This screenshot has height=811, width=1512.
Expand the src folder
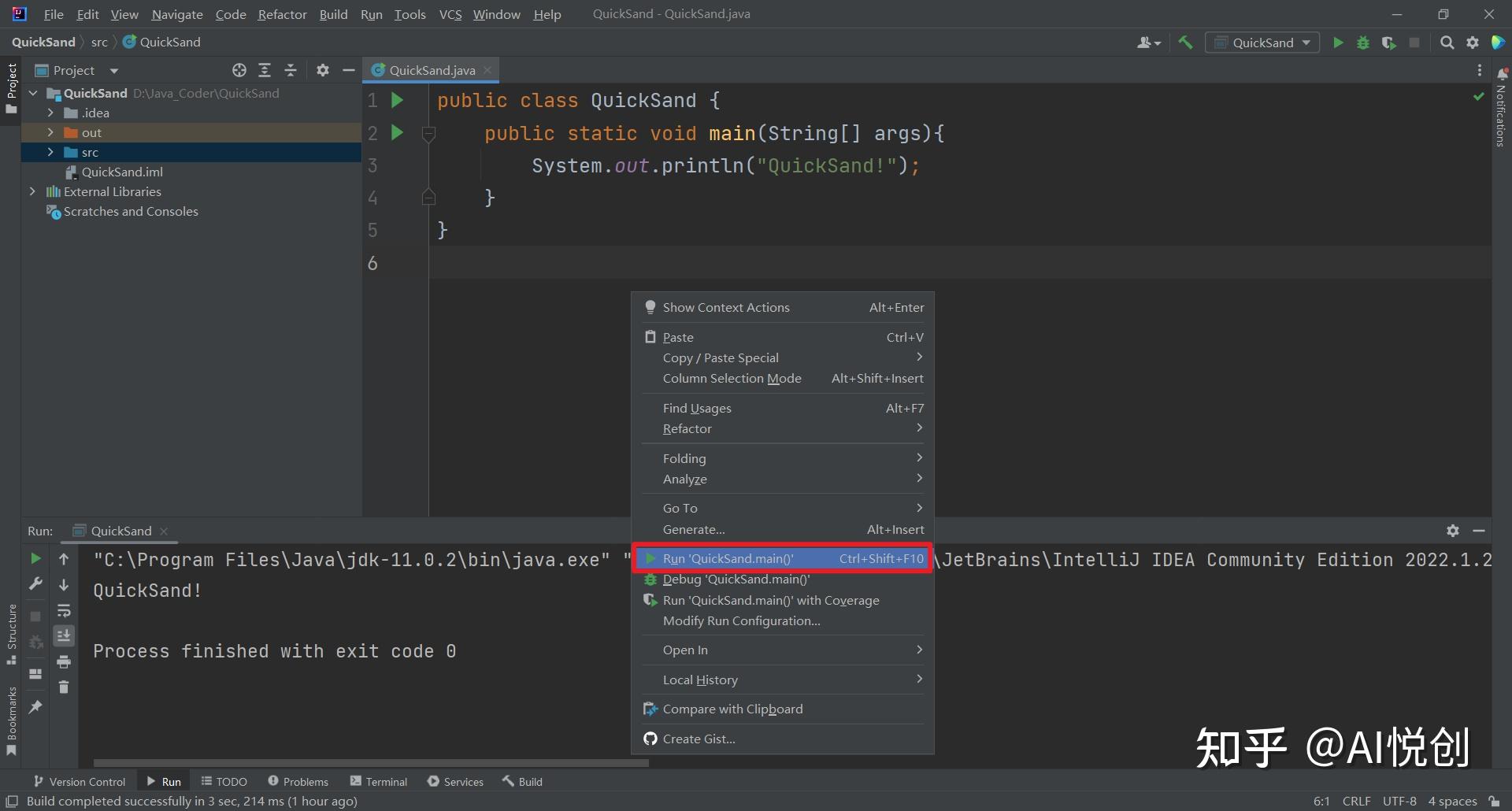(50, 152)
